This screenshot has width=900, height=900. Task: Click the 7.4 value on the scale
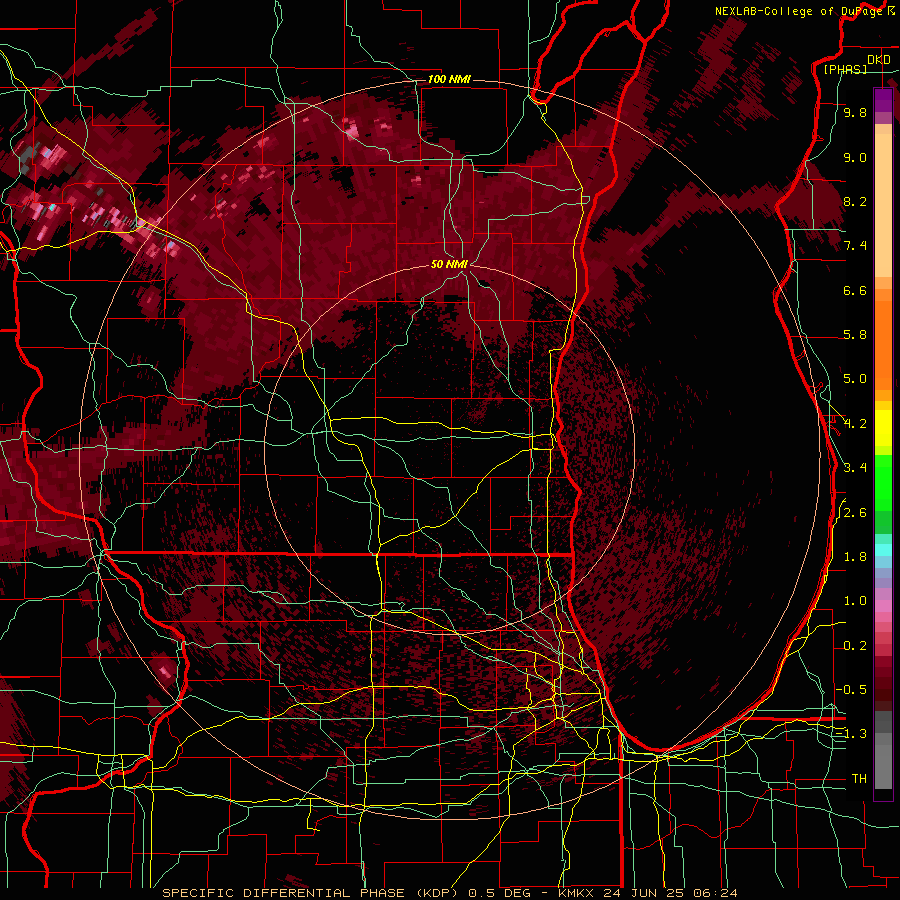(855, 246)
